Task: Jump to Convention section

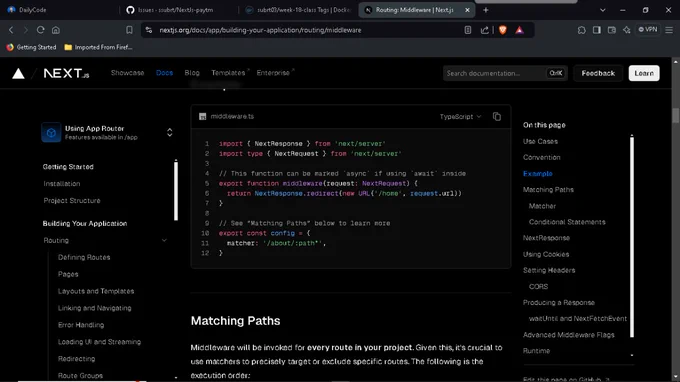Action: point(542,157)
